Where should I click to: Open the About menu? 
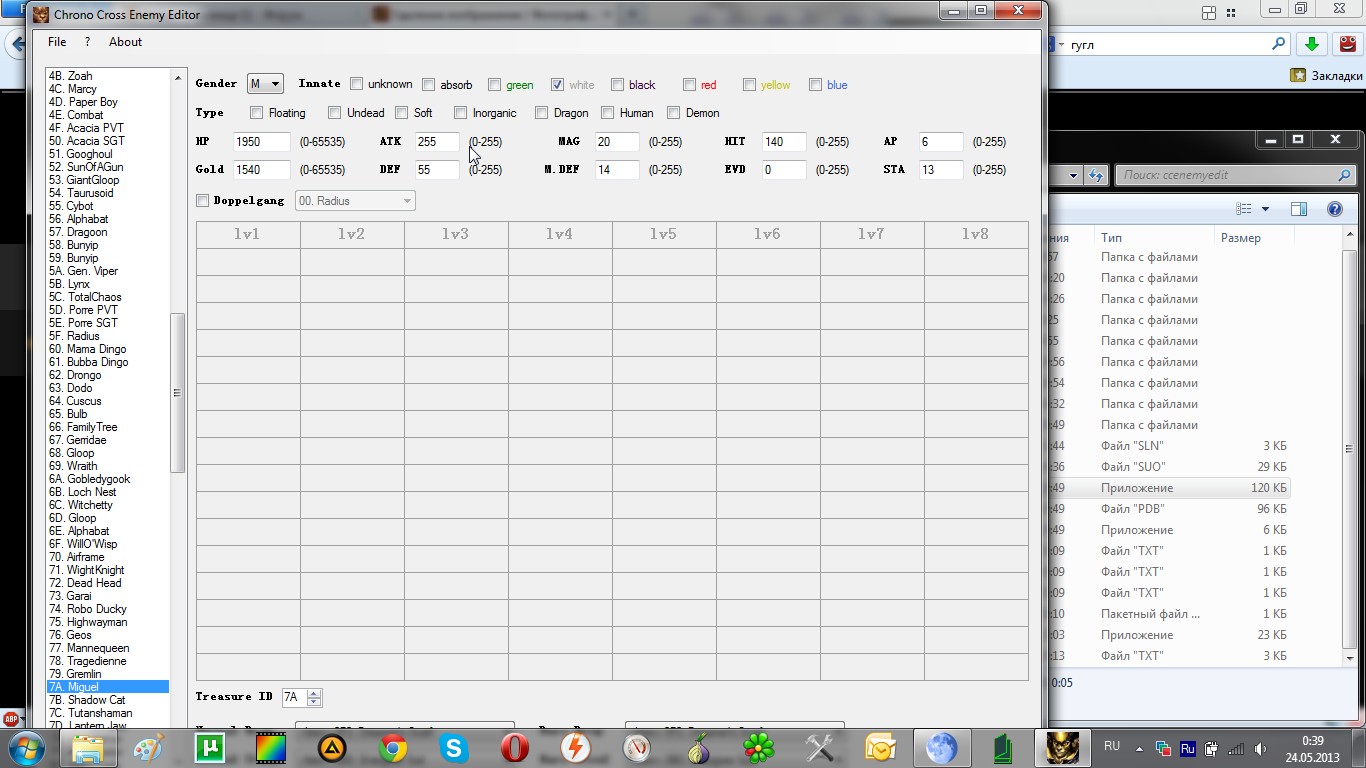(x=125, y=42)
